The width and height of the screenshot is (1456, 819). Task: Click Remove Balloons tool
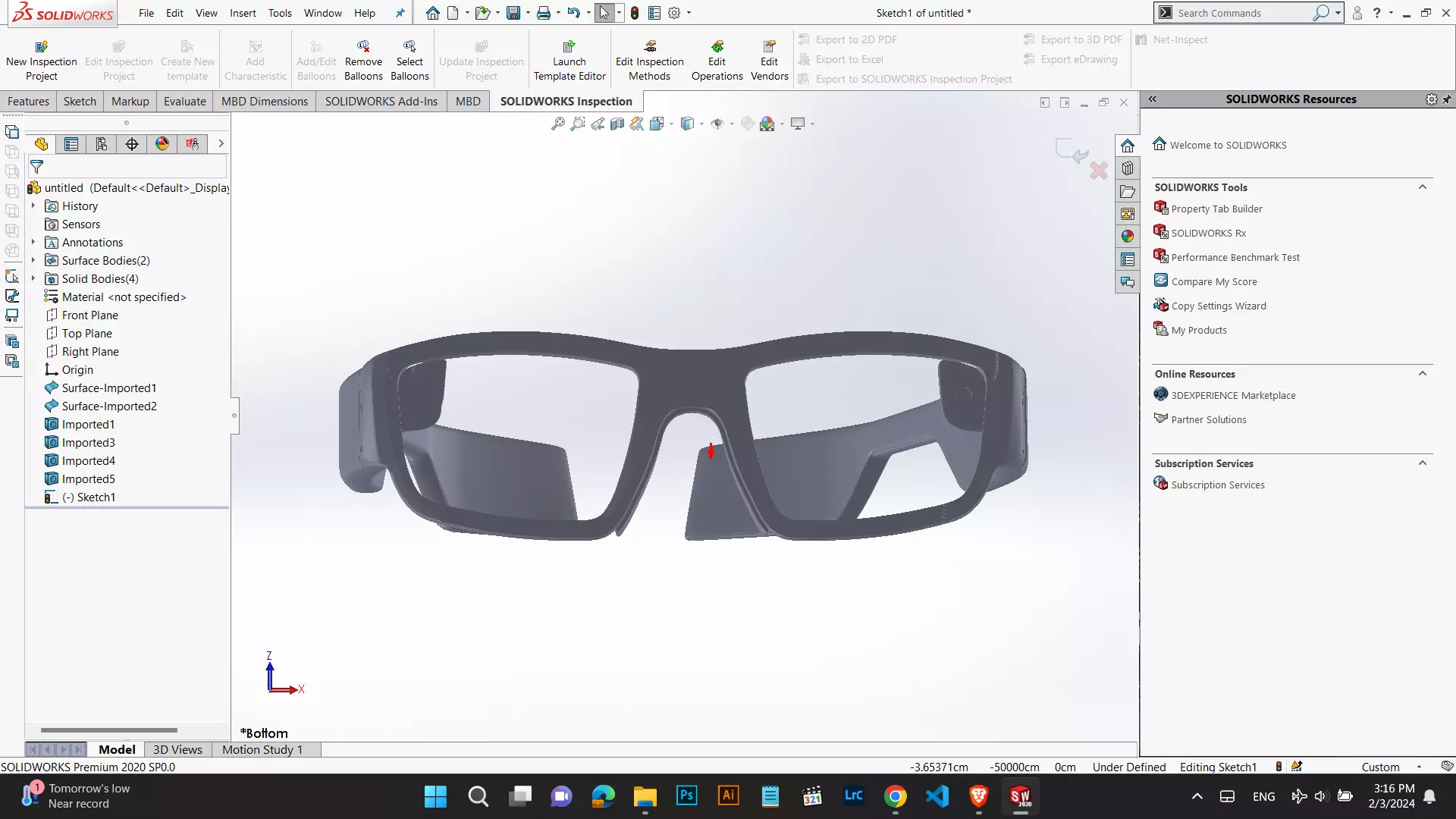coord(363,61)
